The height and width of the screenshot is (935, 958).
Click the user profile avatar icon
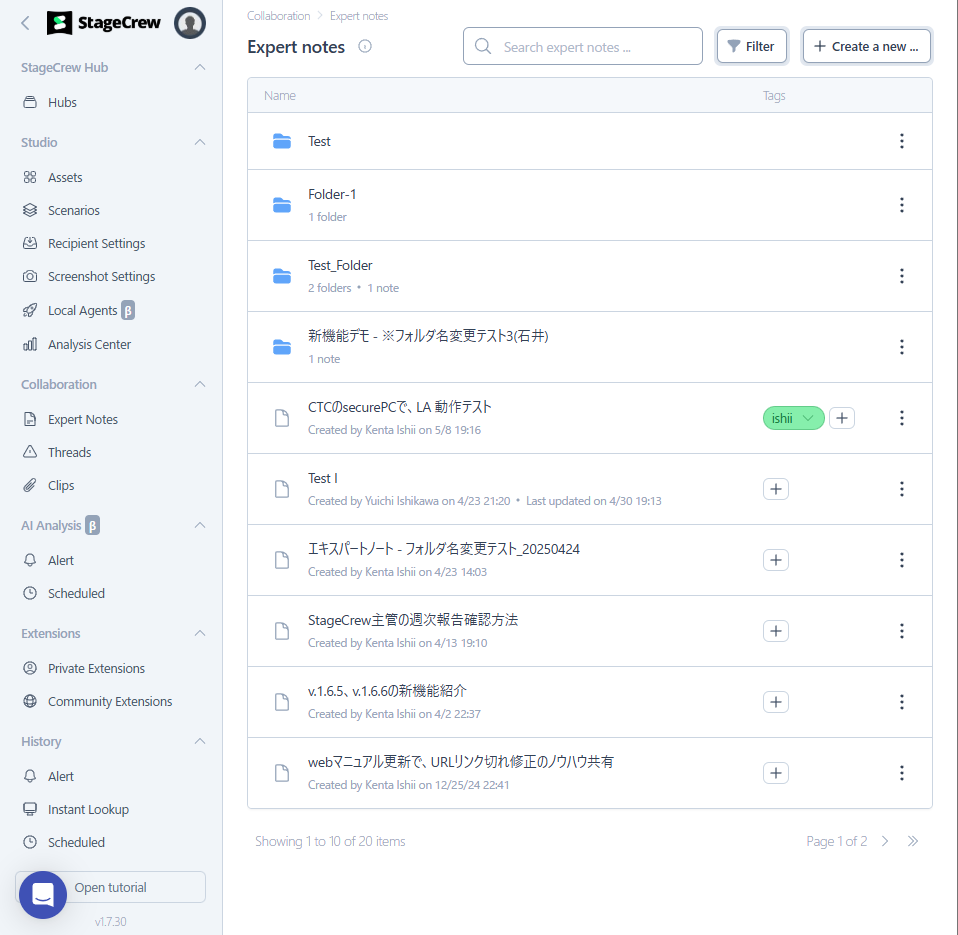(x=190, y=23)
